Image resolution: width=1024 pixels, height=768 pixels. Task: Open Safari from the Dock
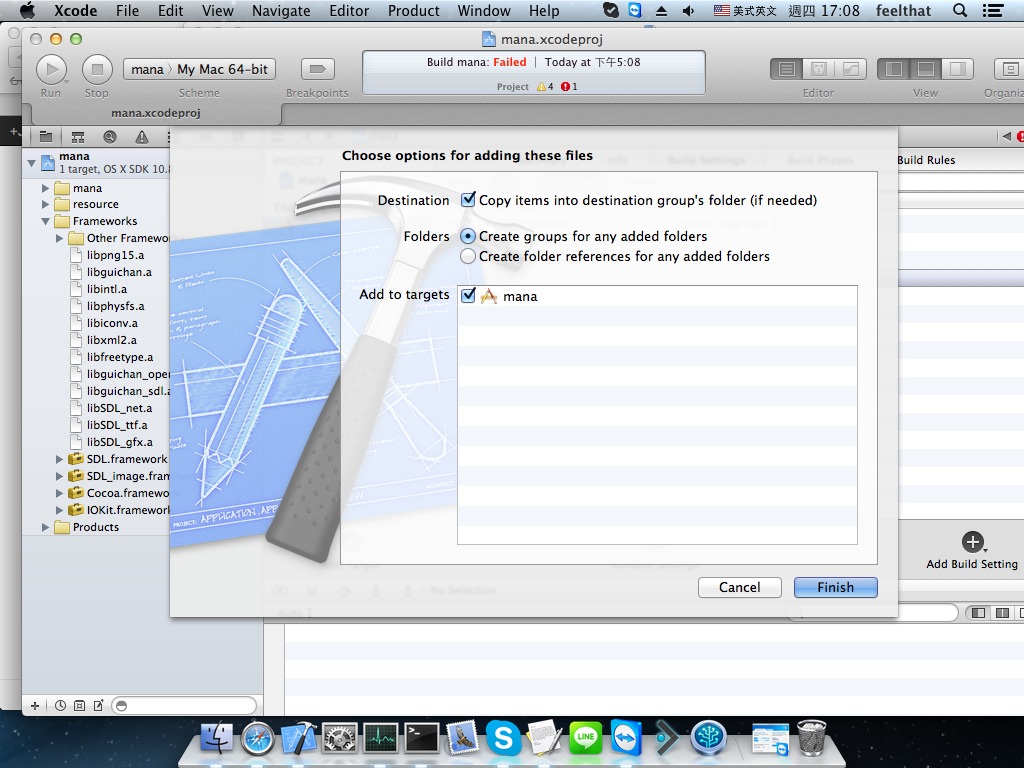click(x=257, y=738)
